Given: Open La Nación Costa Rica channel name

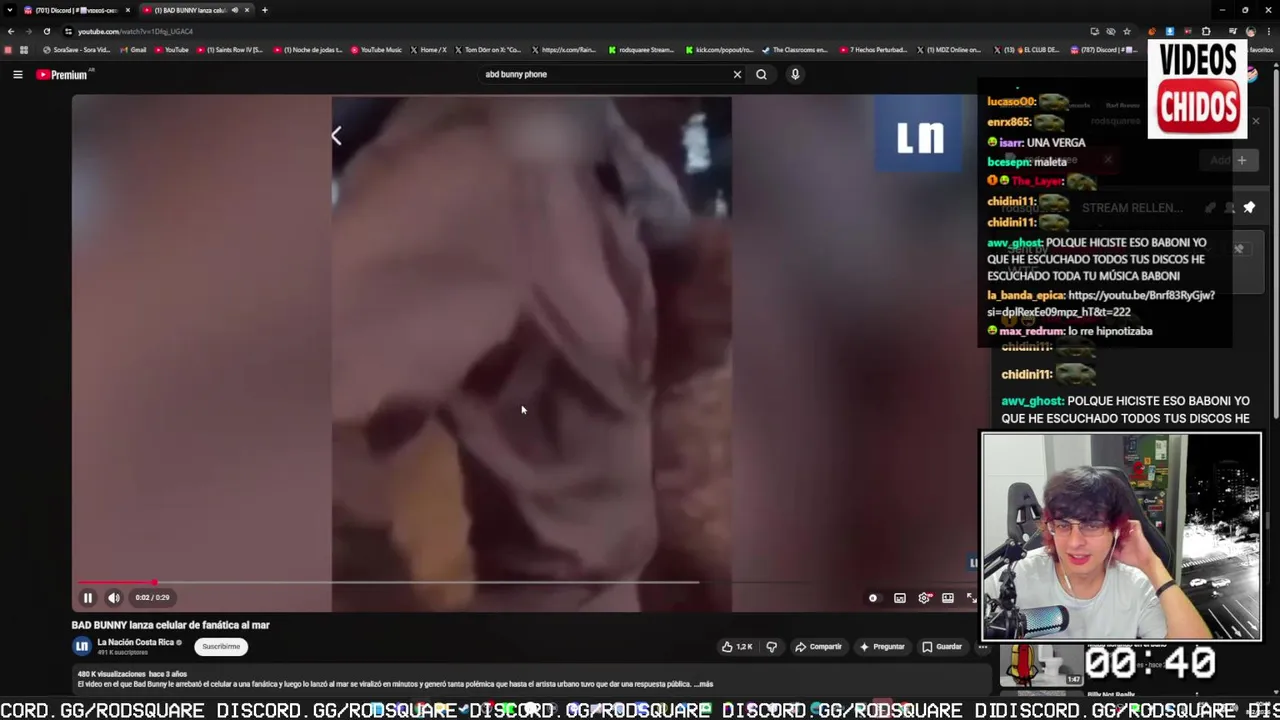Looking at the screenshot, I should click(136, 642).
